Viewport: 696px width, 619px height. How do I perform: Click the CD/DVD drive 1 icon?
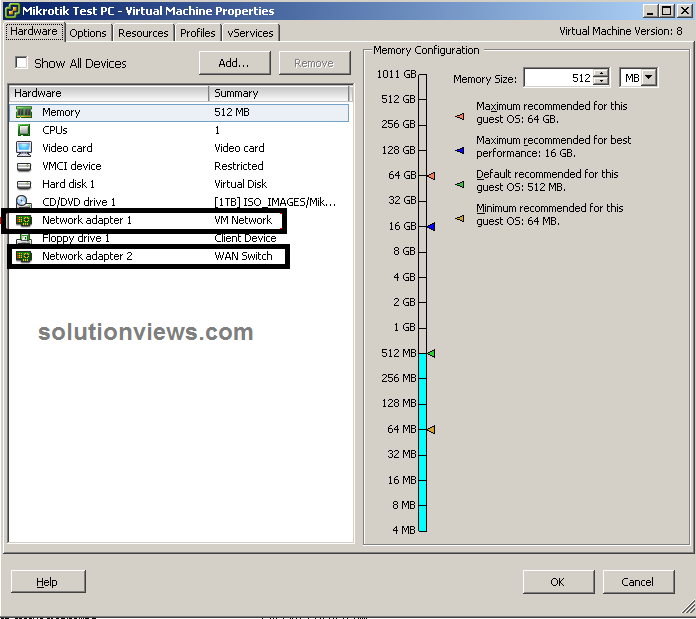coord(24,202)
